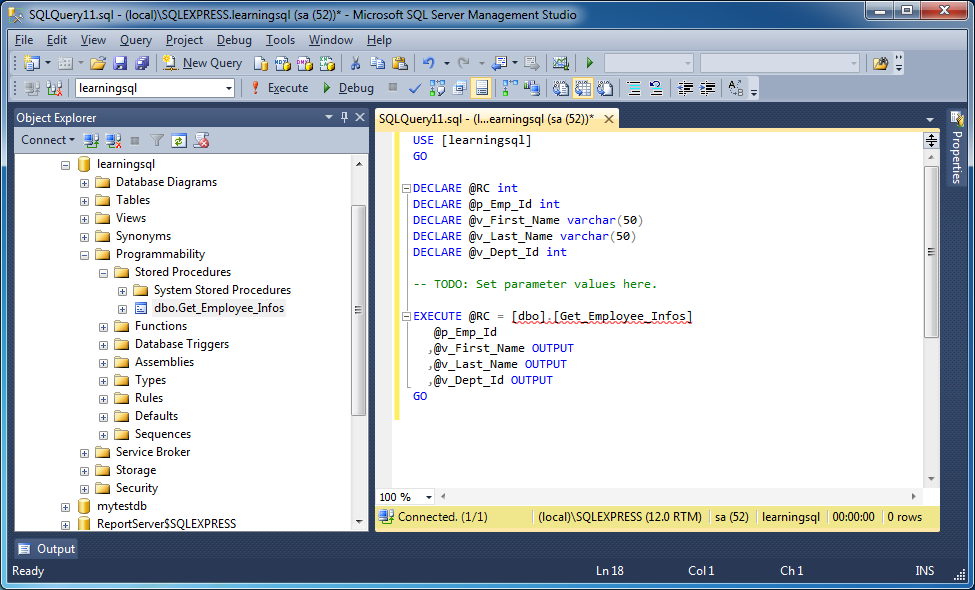Uncomment the selected lines
Viewport: 975px width, 590px height.
(x=656, y=88)
